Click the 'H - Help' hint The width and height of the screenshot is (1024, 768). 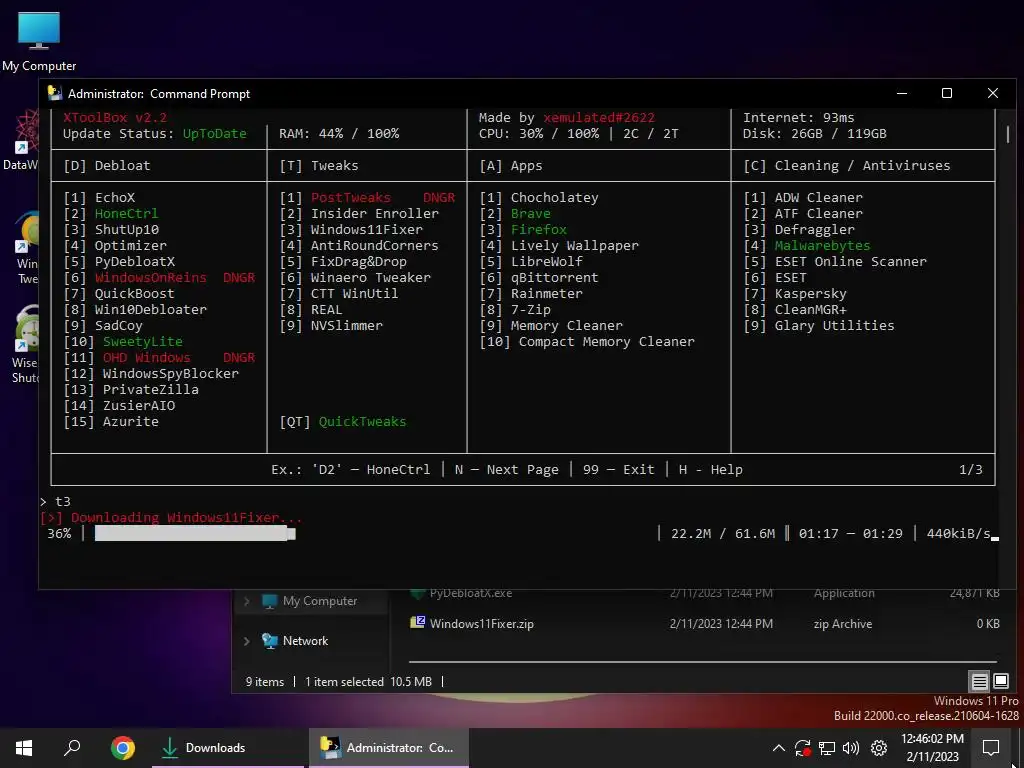711,470
